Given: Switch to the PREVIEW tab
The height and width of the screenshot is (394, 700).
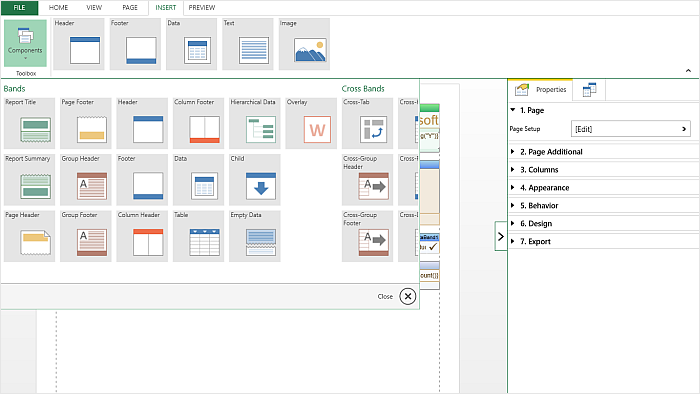Looking at the screenshot, I should pyautogui.click(x=202, y=8).
